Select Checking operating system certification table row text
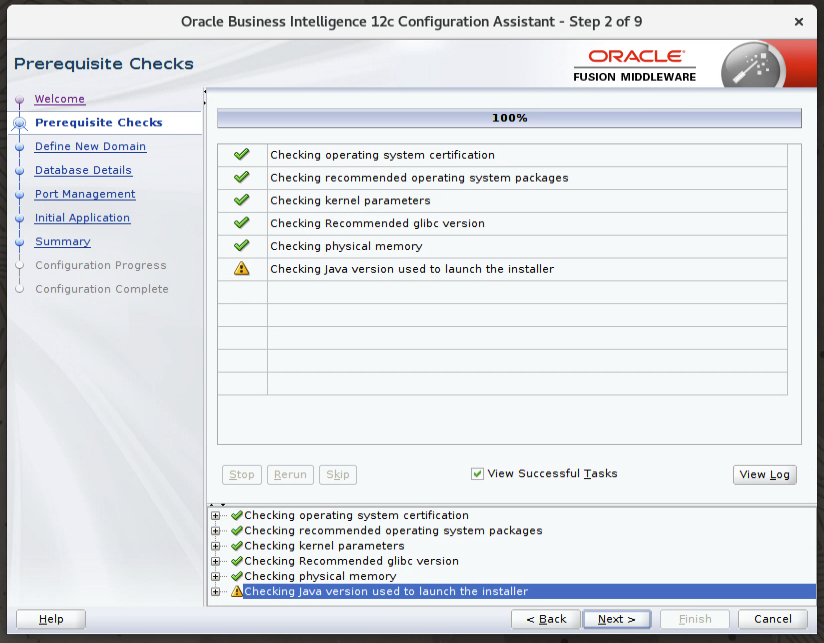 click(x=383, y=155)
